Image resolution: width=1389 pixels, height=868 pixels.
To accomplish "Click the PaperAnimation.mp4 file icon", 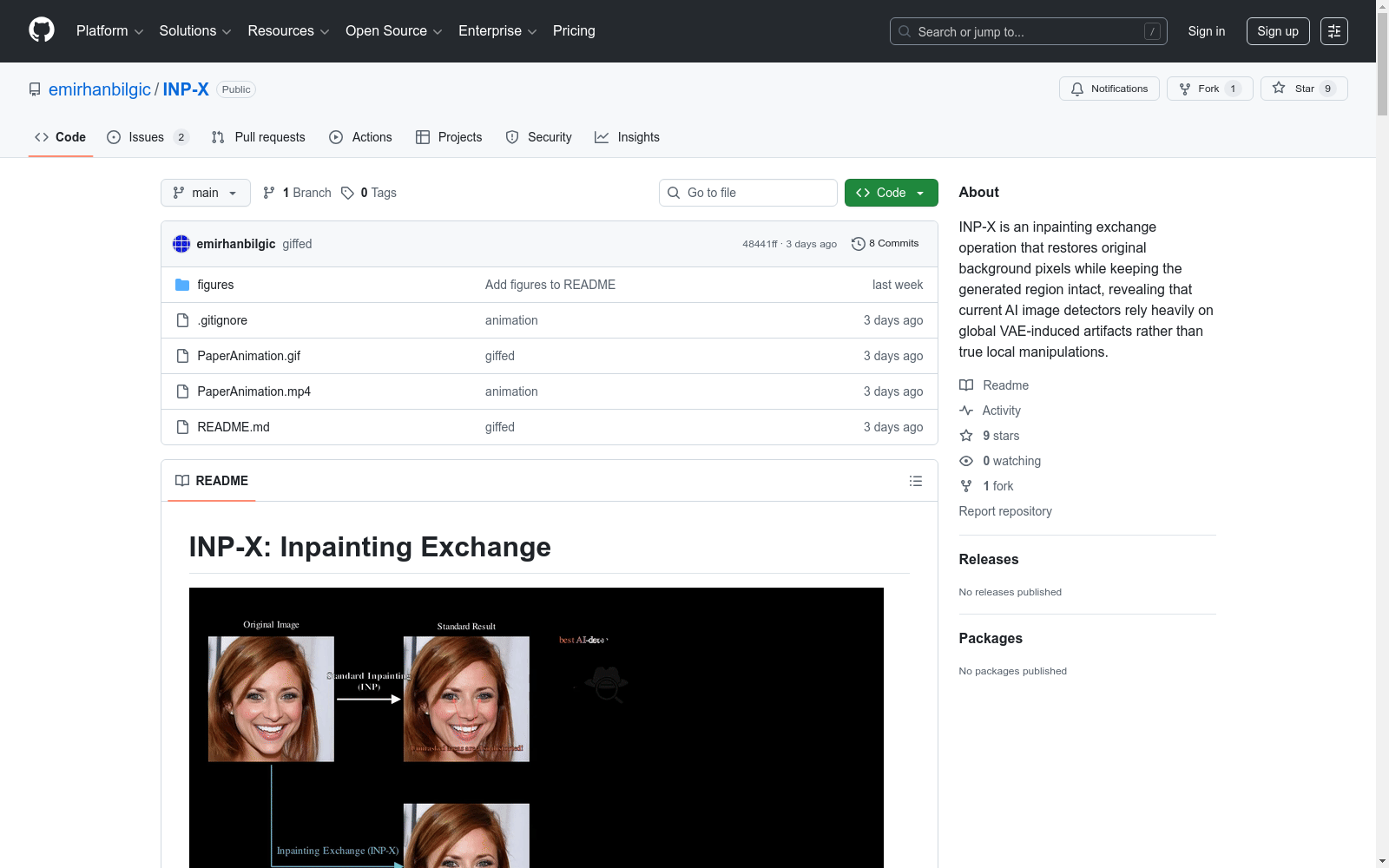I will (x=182, y=391).
